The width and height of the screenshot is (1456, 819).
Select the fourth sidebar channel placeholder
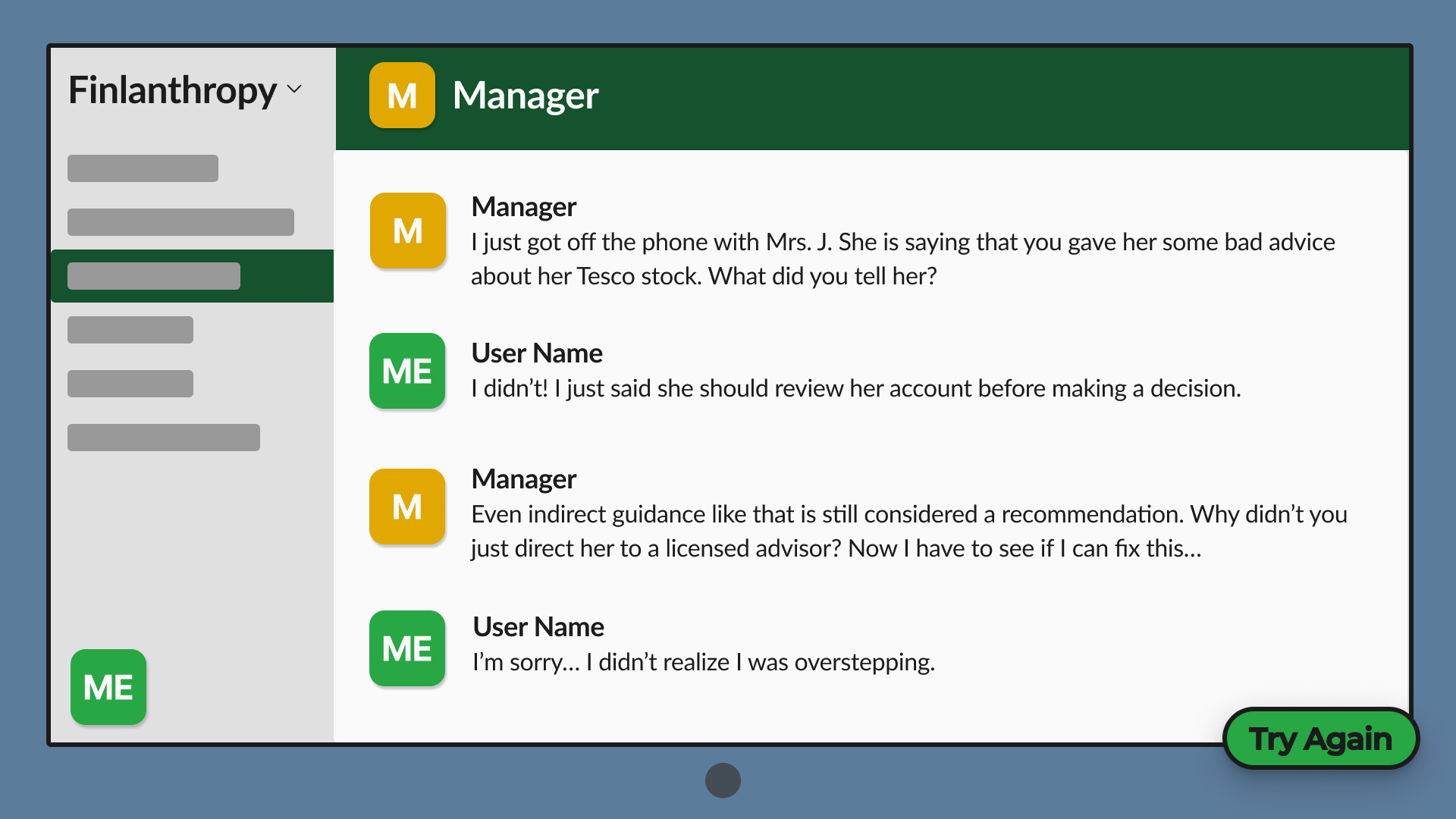(x=130, y=330)
